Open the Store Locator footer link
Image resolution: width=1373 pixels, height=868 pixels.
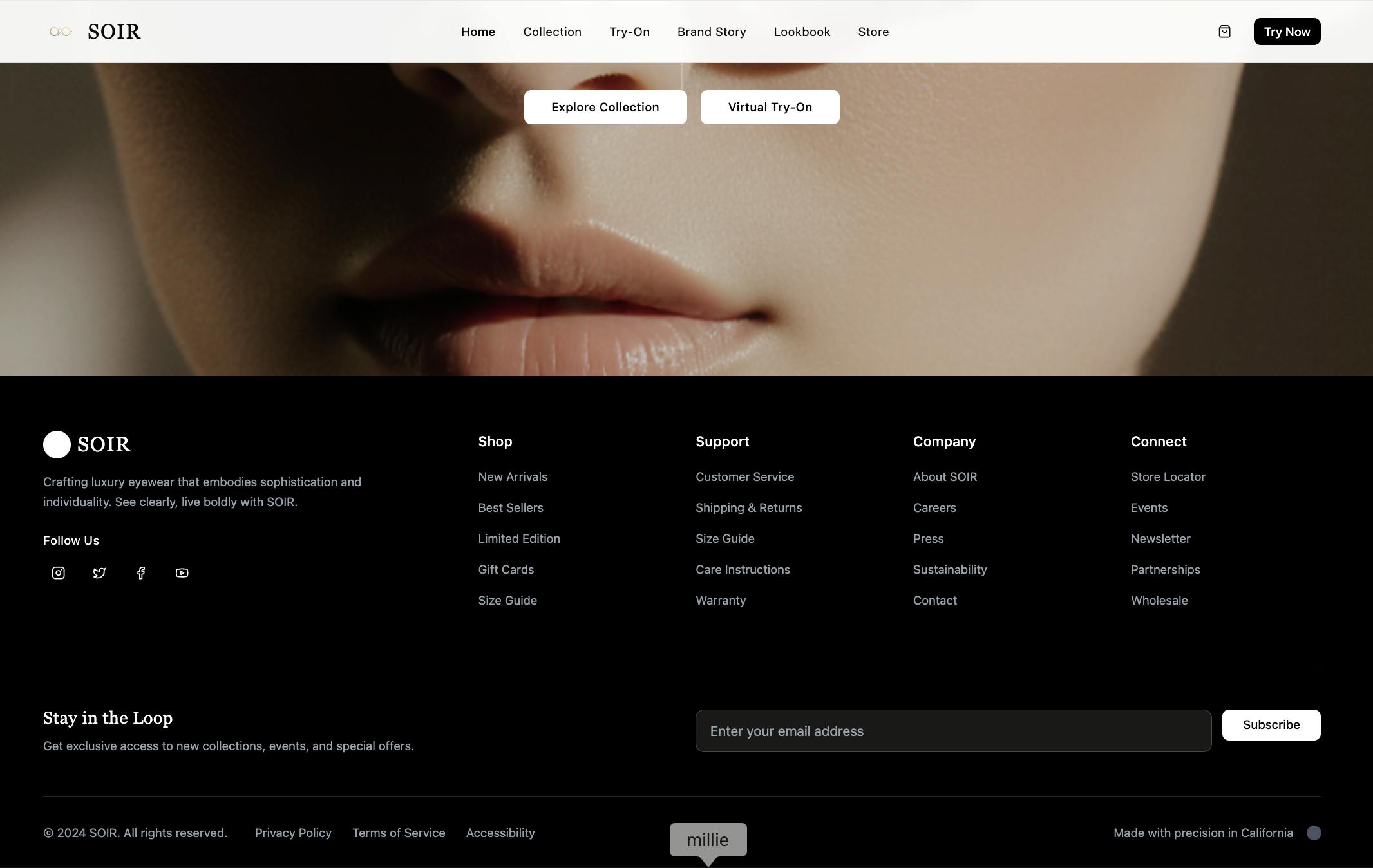tap(1168, 476)
